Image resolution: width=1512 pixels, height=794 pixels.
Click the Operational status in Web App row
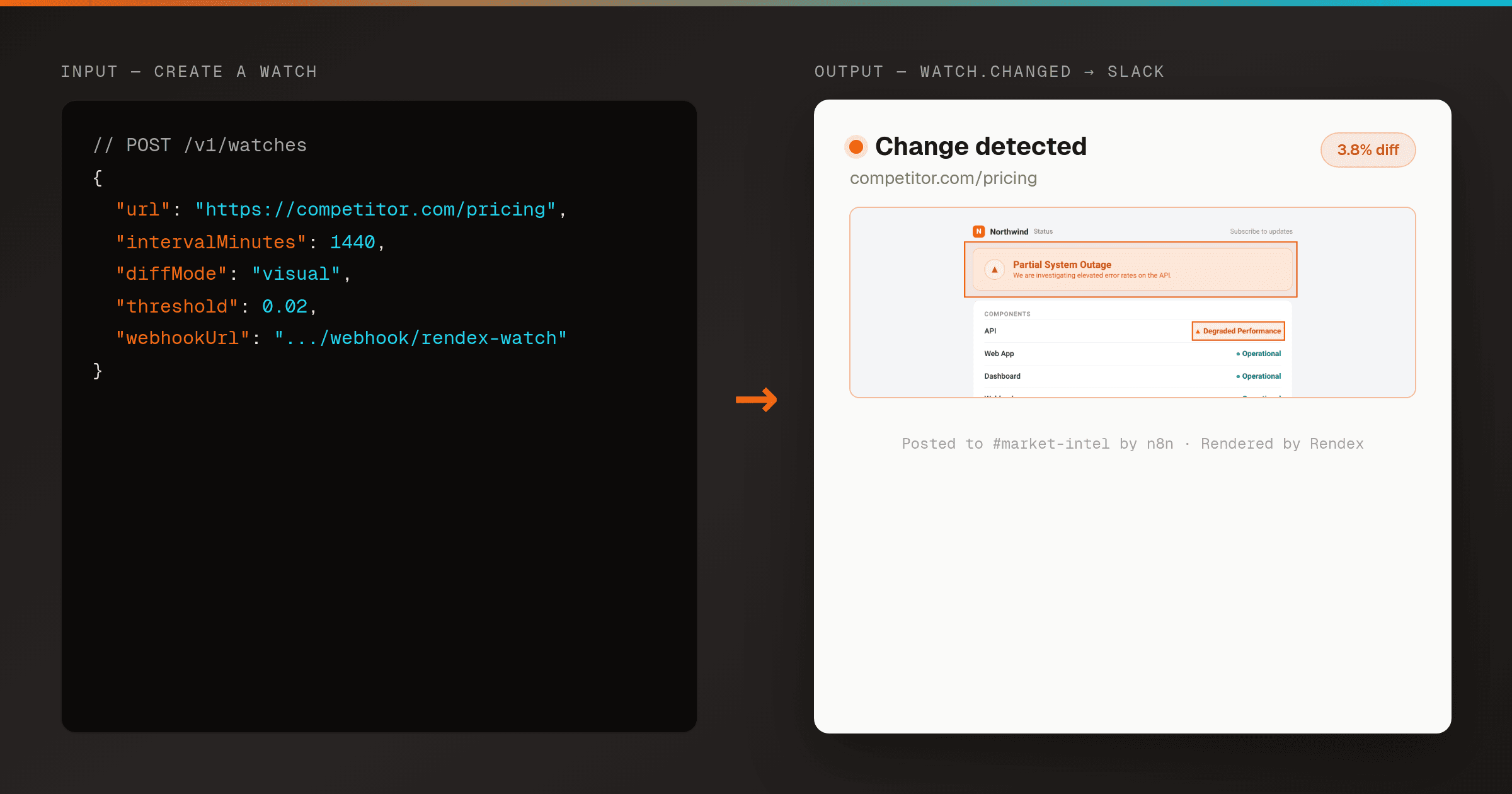(1258, 354)
